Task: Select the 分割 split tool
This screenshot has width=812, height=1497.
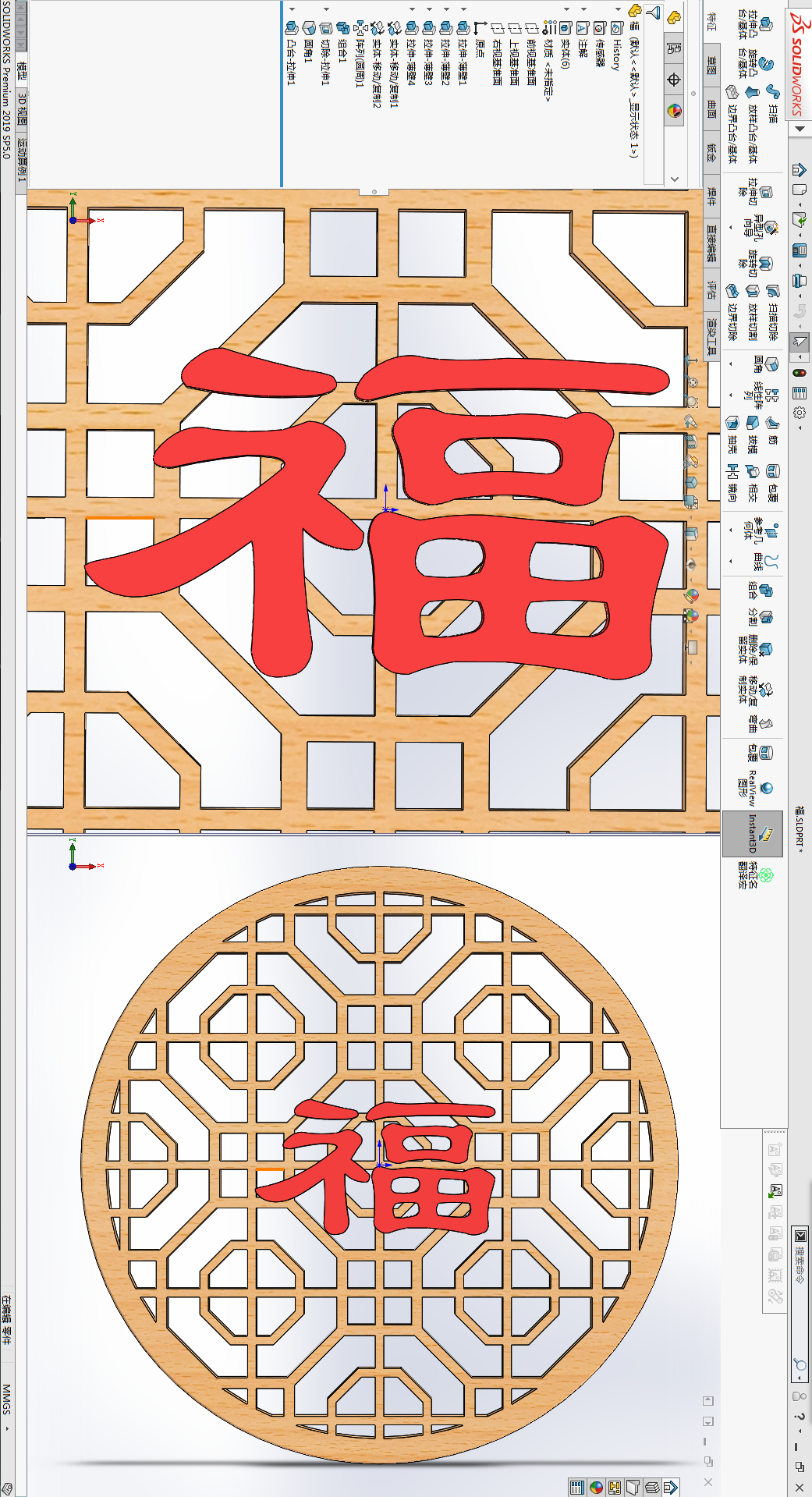Action: tap(760, 617)
